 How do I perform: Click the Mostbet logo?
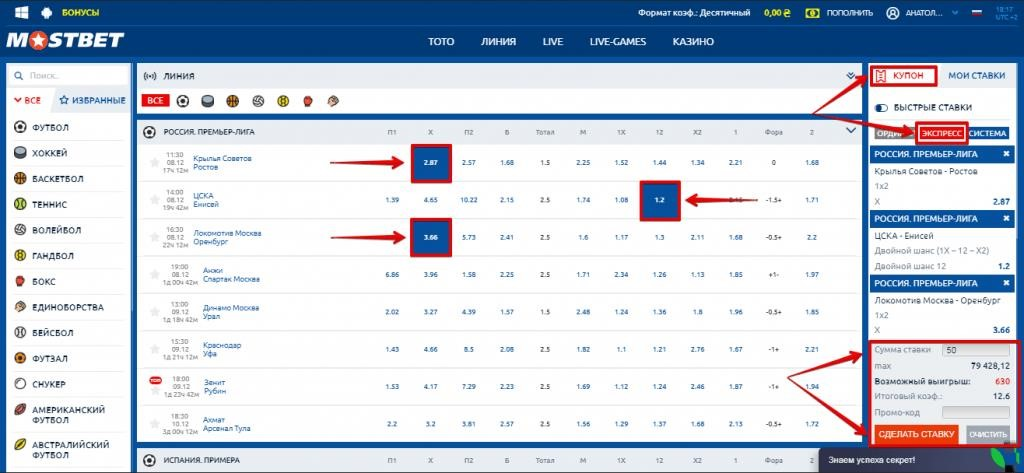(65, 41)
